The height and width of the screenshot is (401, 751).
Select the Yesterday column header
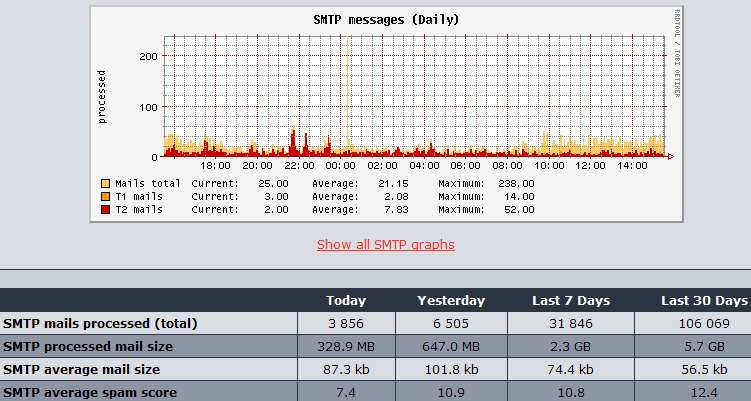pyautogui.click(x=451, y=300)
